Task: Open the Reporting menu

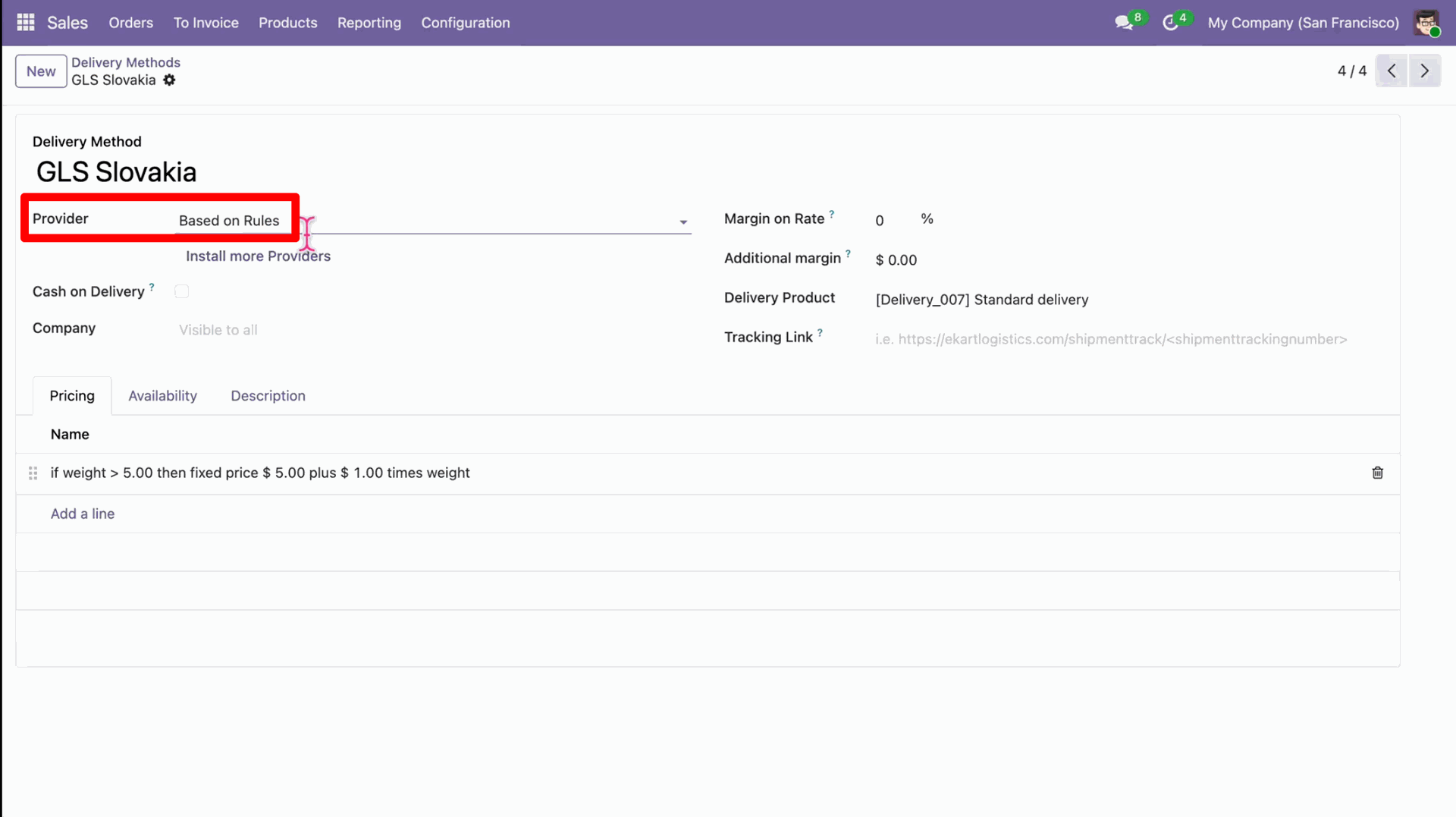Action: pos(369,23)
